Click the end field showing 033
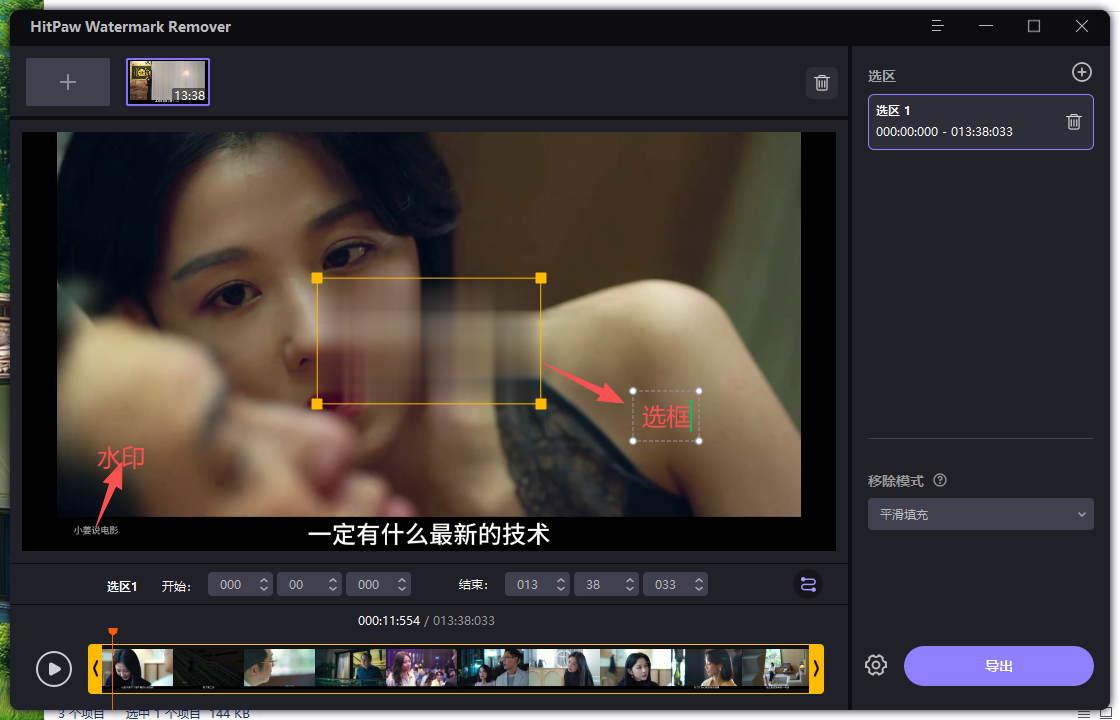 click(x=666, y=584)
